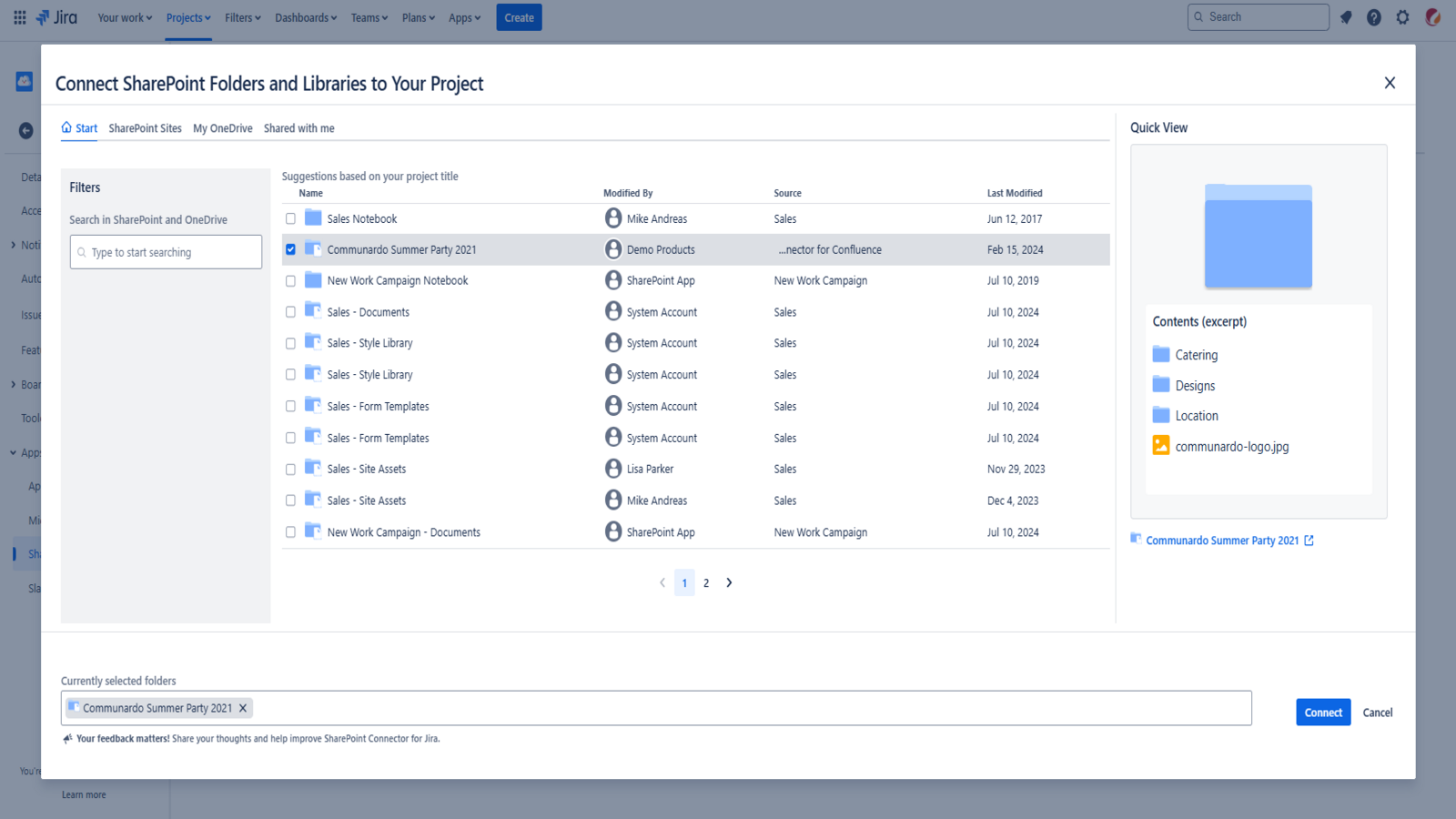The height and width of the screenshot is (819, 1456).
Task: Click the SharePoint and OneDrive search field
Action: pyautogui.click(x=167, y=252)
